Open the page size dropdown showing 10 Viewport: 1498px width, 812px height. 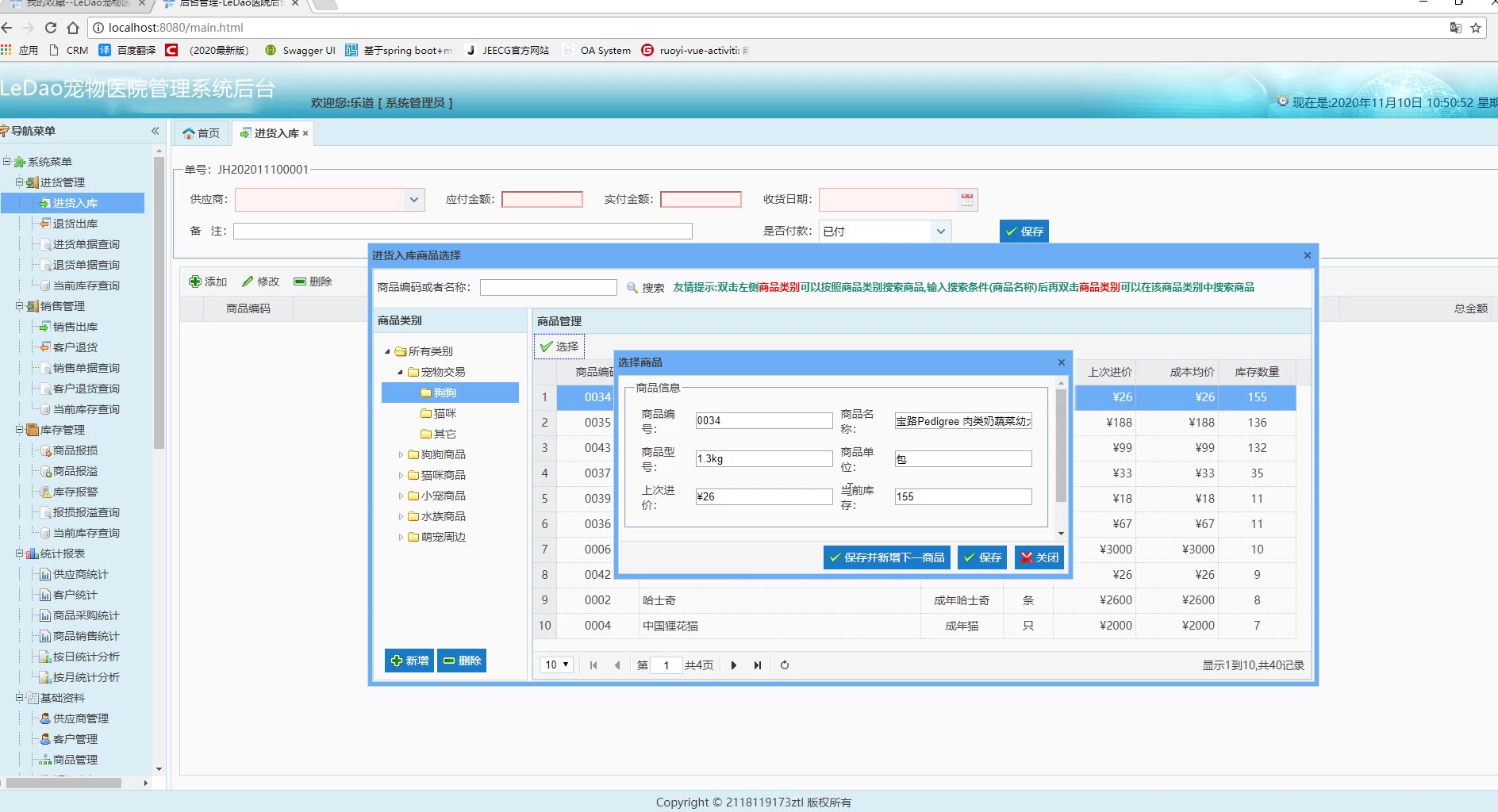coord(557,665)
